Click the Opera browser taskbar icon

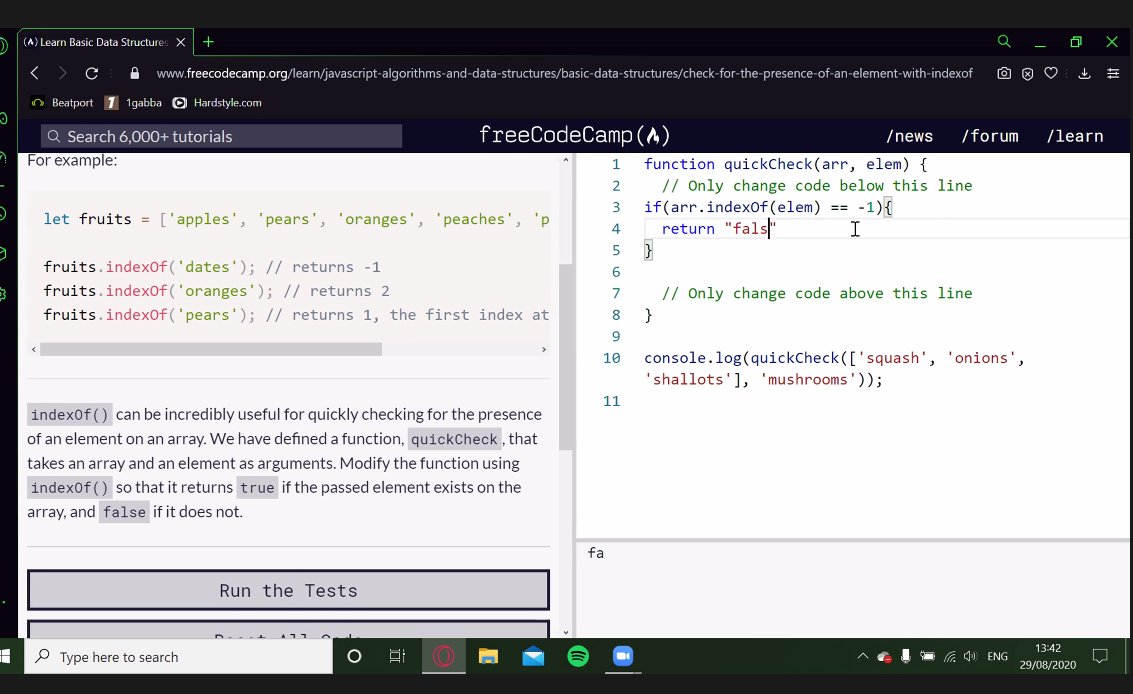tap(444, 656)
